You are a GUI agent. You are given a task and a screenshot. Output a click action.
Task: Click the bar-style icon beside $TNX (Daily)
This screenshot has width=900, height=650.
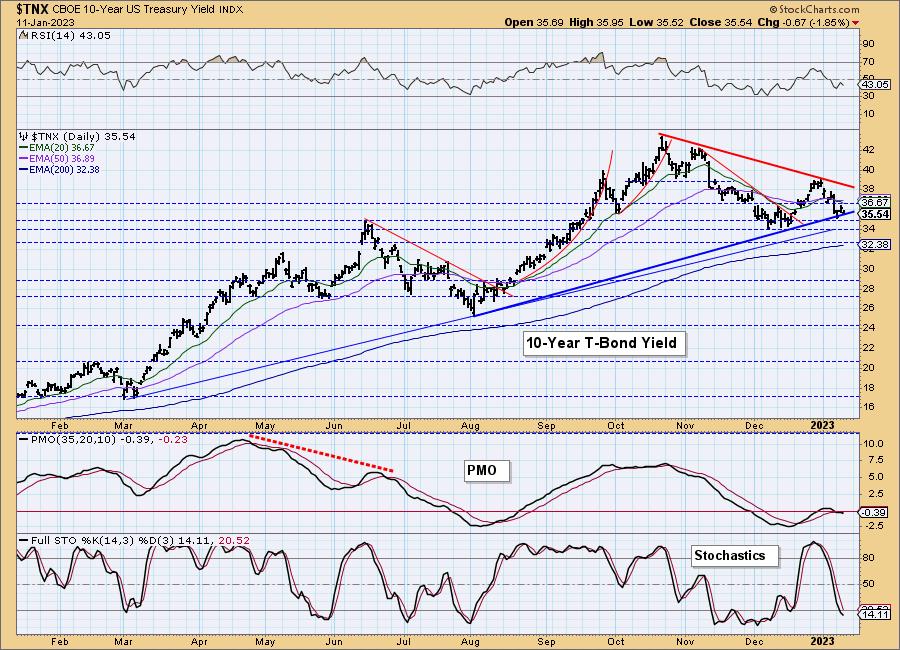click(24, 137)
